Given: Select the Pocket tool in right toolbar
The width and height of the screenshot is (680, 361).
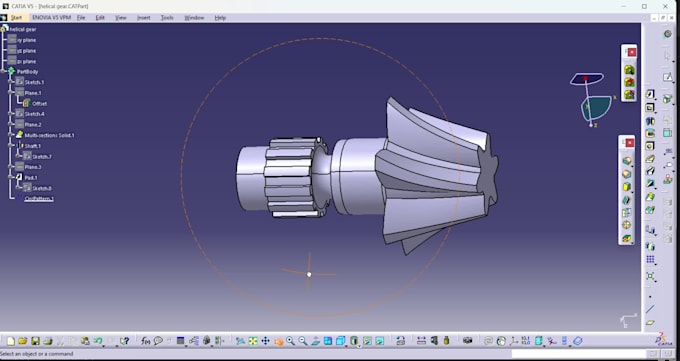Looking at the screenshot, I should [x=650, y=107].
